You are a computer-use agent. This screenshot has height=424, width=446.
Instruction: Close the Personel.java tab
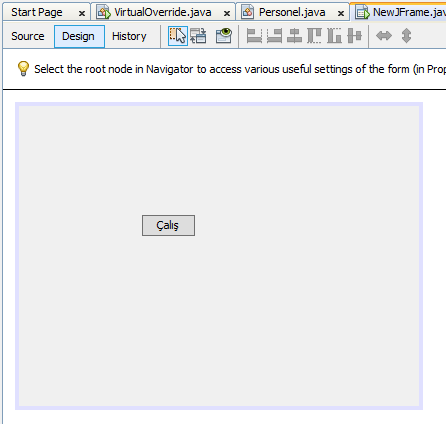tap(341, 14)
